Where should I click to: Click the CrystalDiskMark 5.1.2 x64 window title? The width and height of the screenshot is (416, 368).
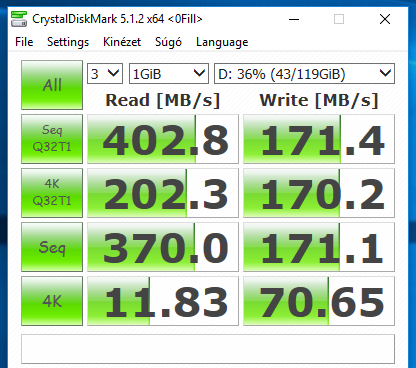point(117,19)
